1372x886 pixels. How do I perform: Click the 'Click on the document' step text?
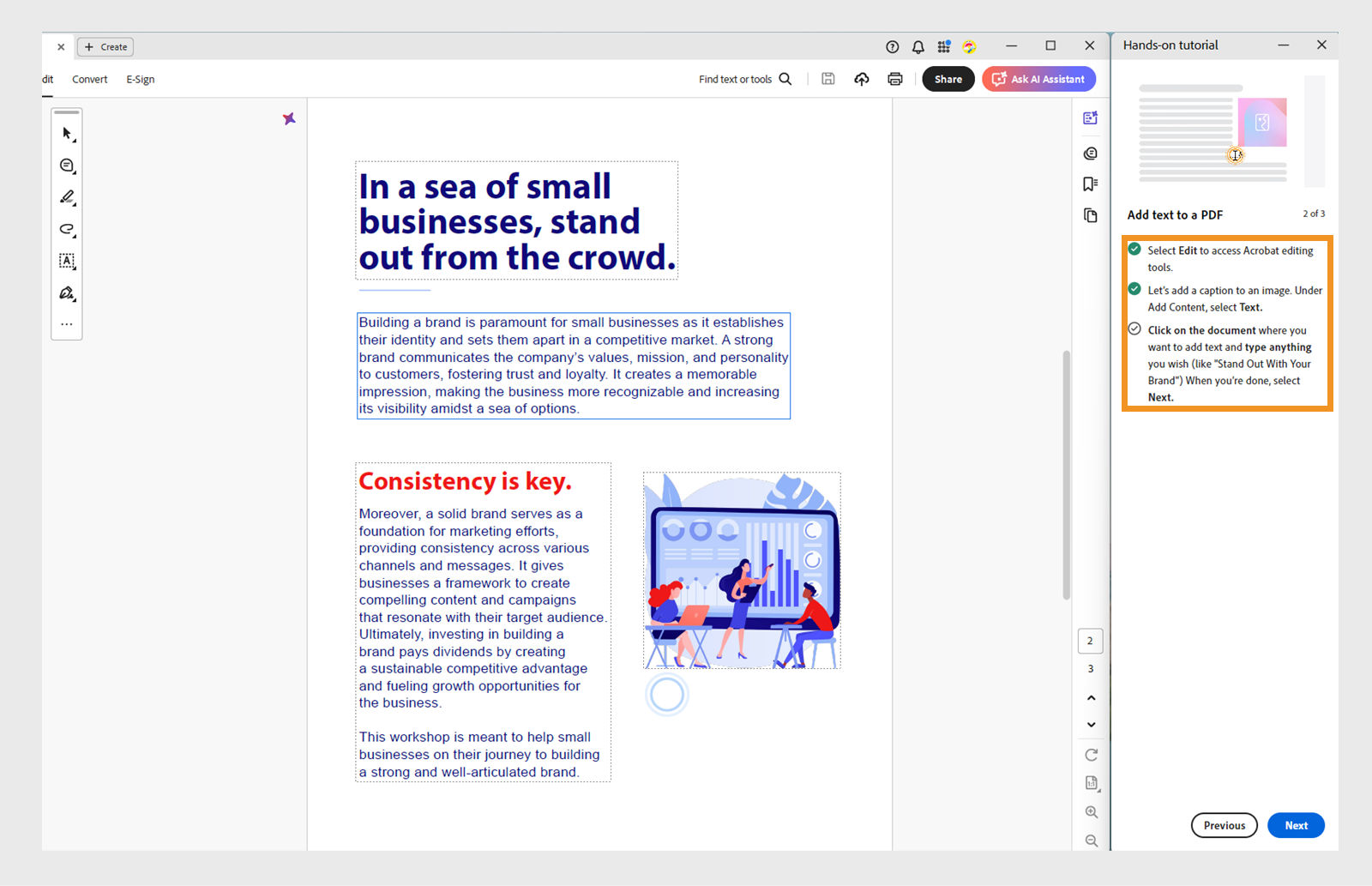[x=1230, y=364]
